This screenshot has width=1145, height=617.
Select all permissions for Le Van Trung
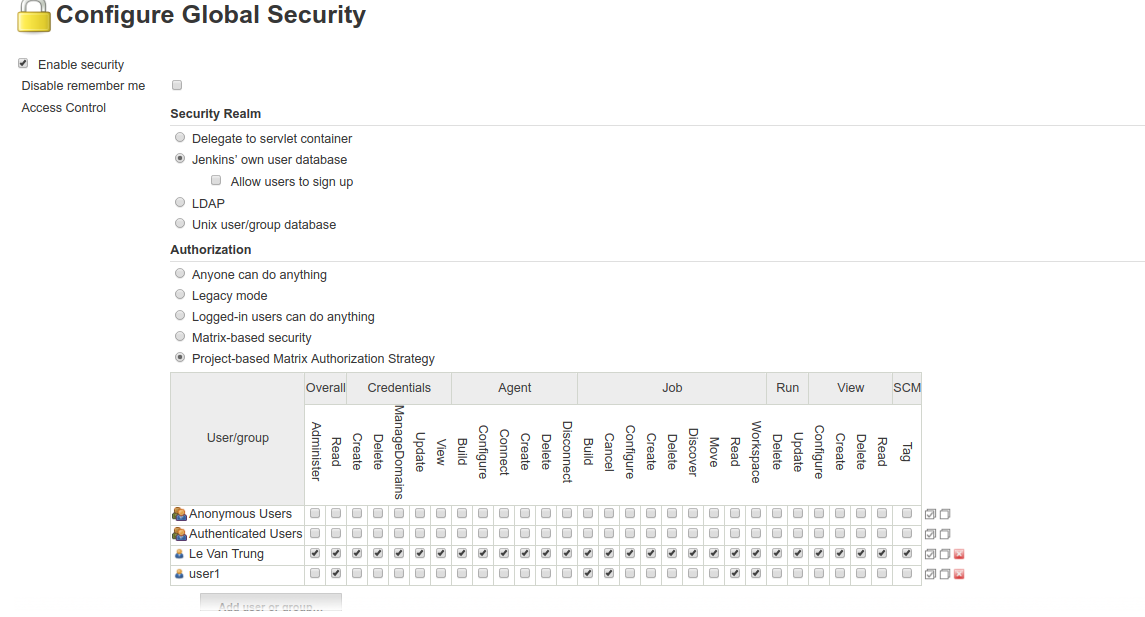pyautogui.click(x=930, y=554)
